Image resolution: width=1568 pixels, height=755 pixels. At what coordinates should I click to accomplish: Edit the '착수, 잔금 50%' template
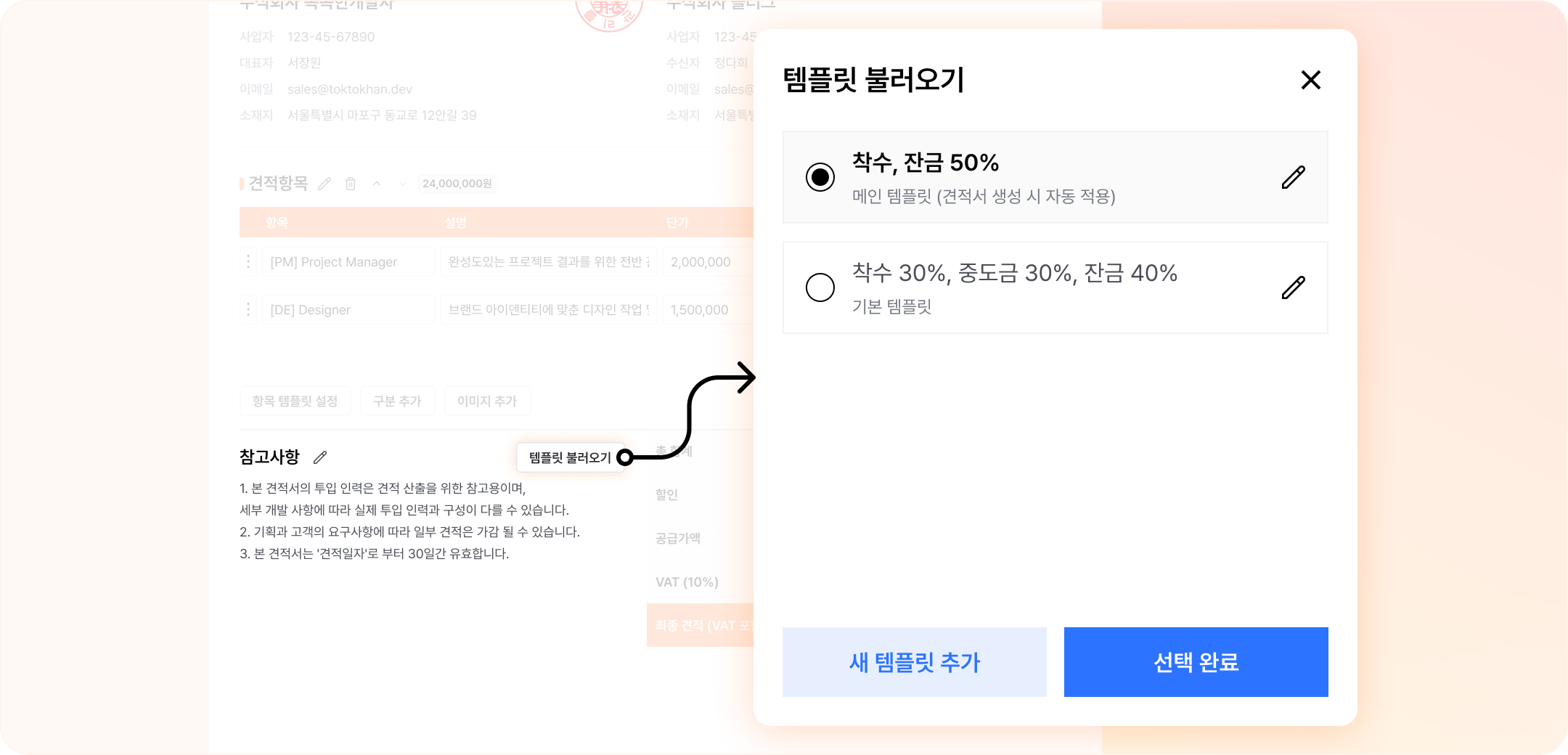[x=1293, y=177]
